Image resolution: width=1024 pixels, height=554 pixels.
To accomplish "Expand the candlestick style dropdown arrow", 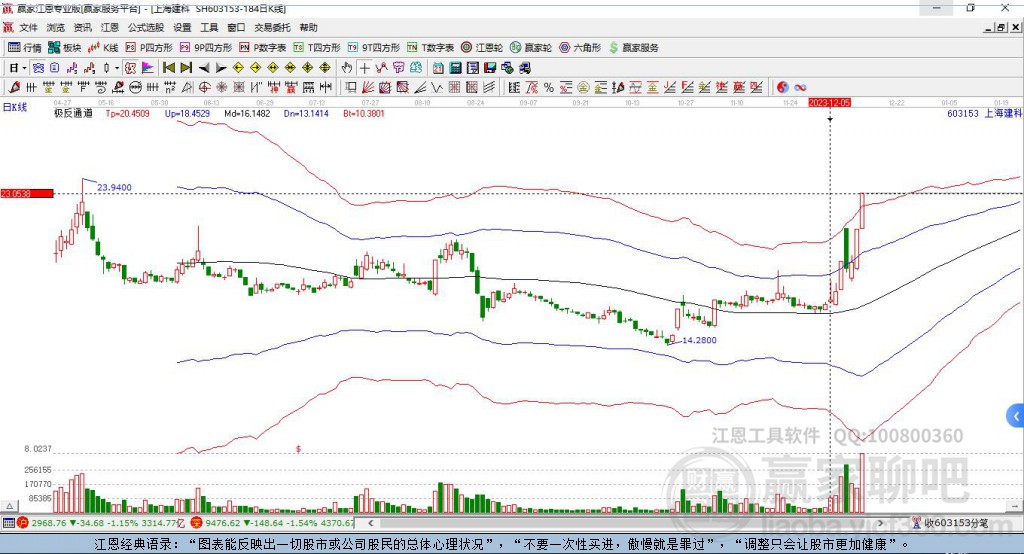I will point(117,68).
